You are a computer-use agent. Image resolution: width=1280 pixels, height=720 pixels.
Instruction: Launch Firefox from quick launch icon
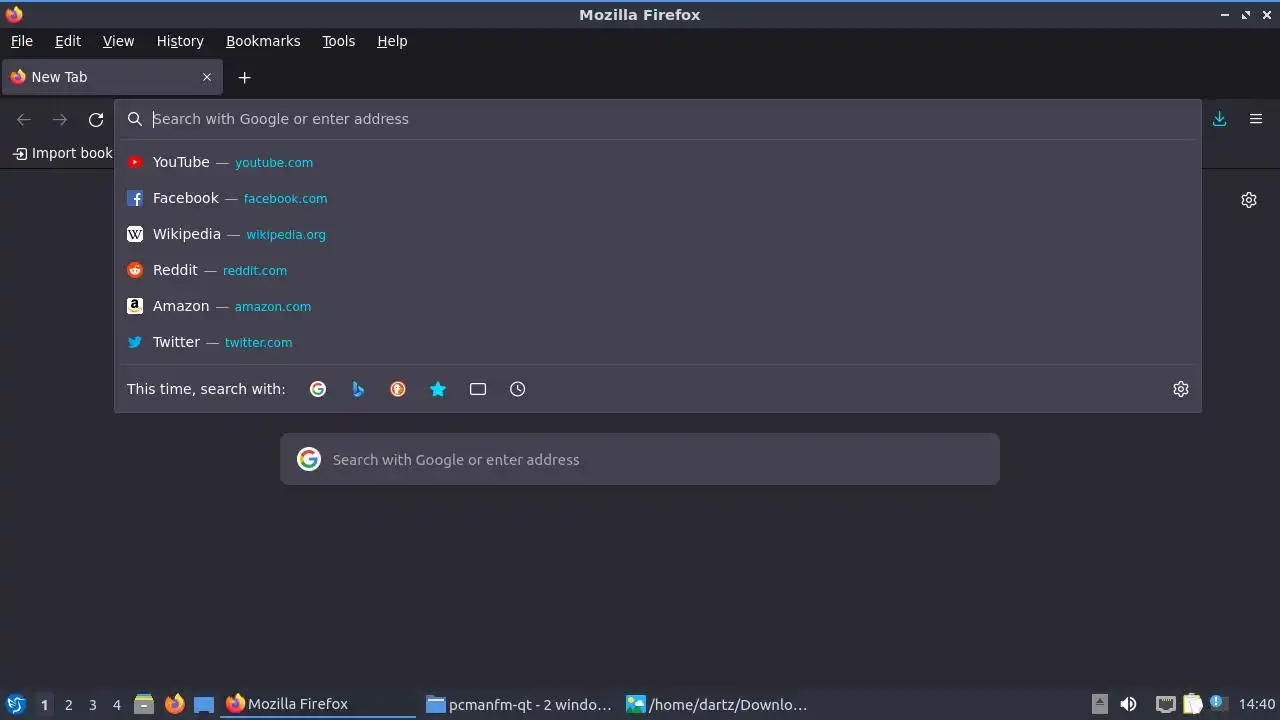(x=174, y=704)
